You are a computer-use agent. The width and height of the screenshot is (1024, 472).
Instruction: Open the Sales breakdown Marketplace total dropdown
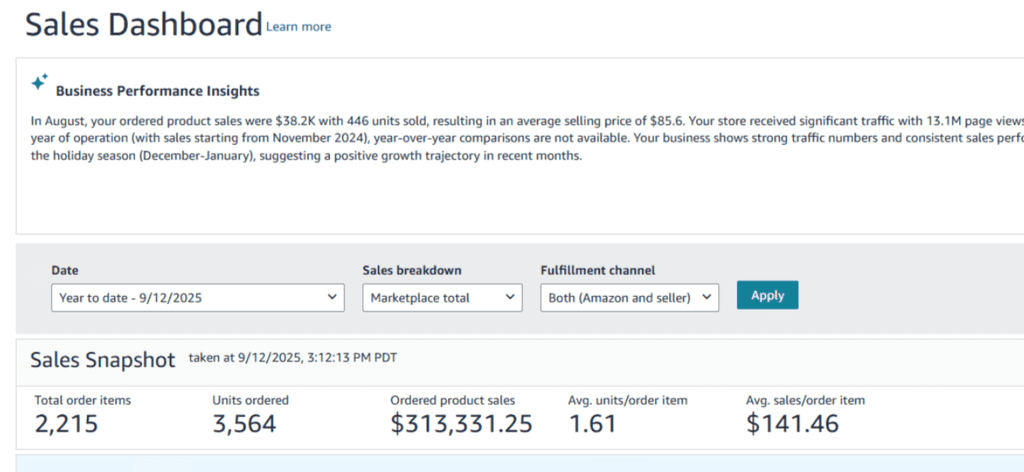pos(441,297)
